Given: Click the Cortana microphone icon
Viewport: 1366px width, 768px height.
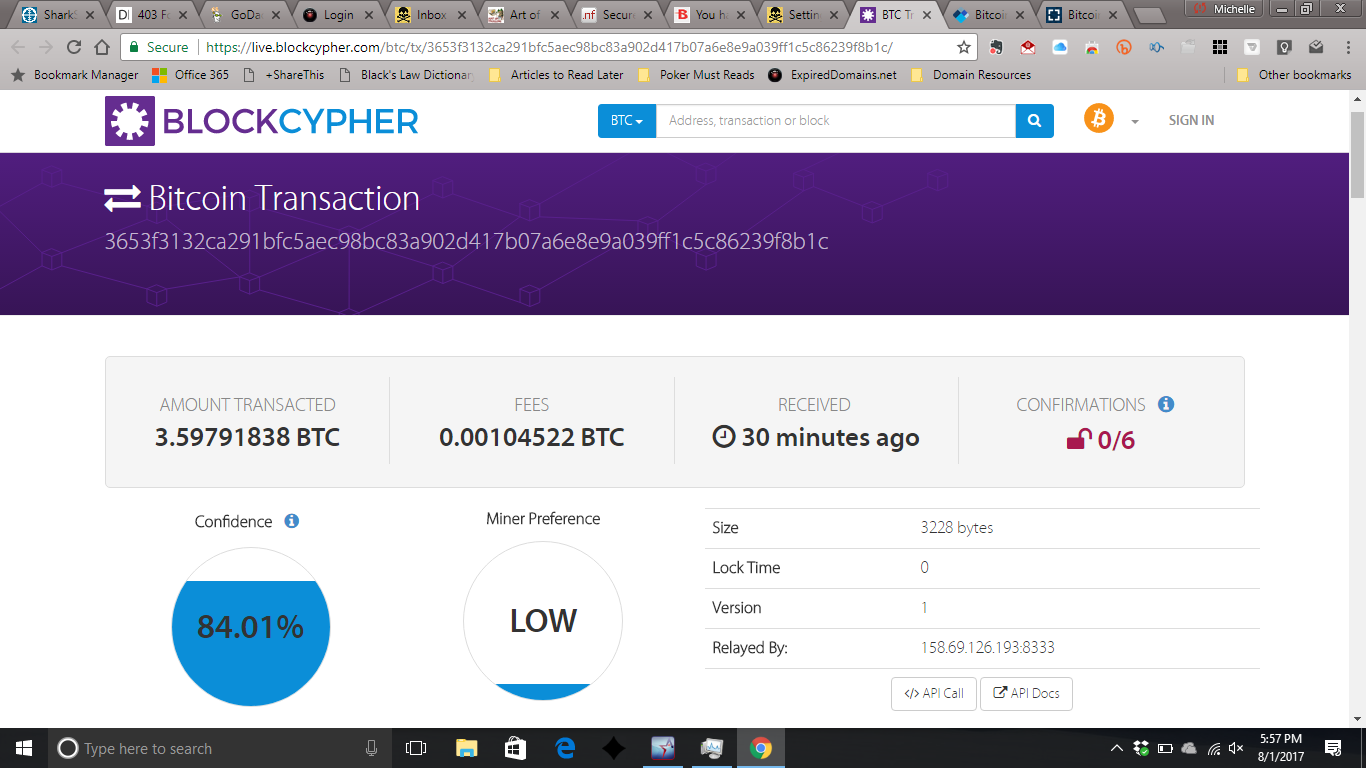Looking at the screenshot, I should (372, 748).
